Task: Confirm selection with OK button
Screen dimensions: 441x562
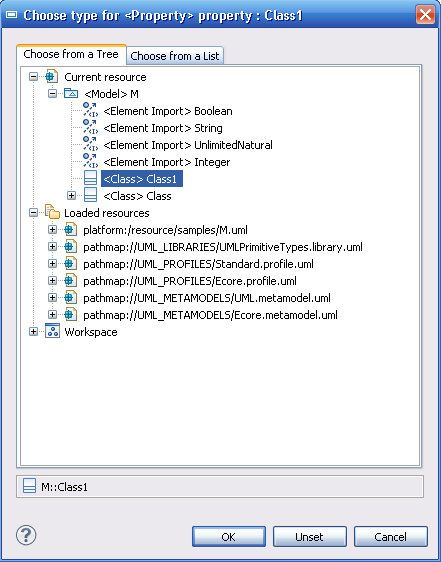Action: [x=229, y=537]
